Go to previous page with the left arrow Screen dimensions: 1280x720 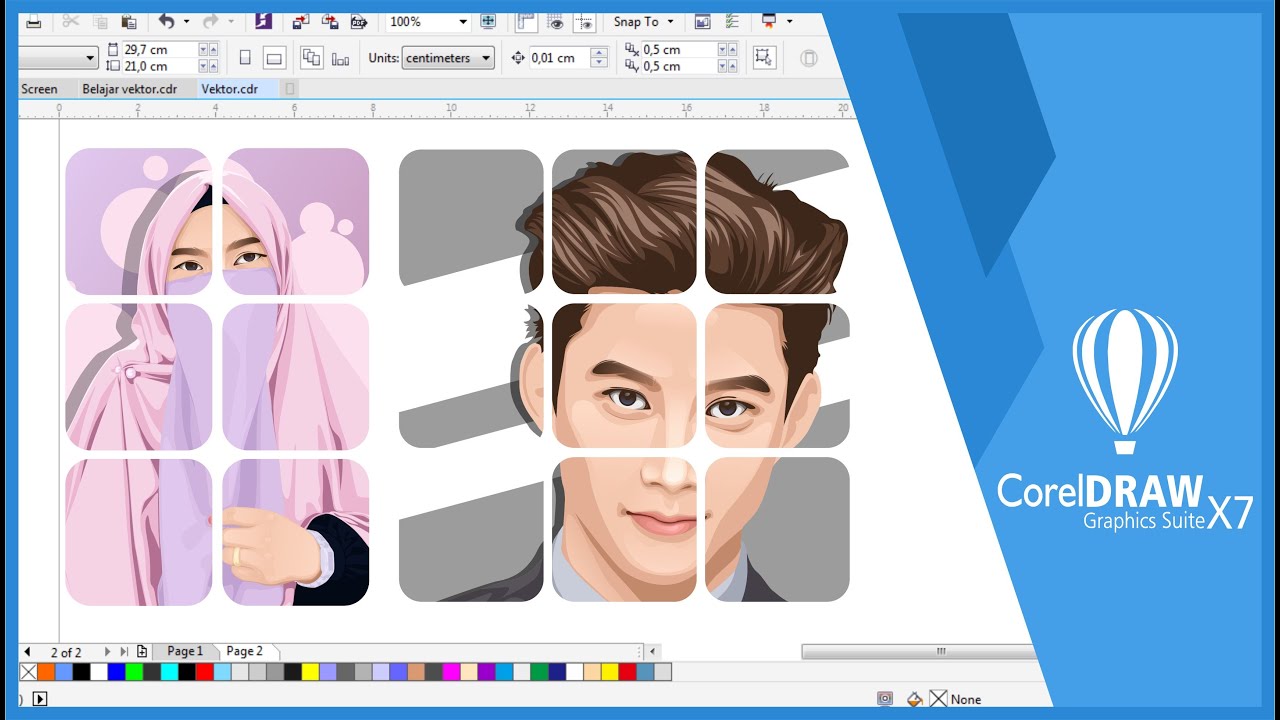click(27, 651)
